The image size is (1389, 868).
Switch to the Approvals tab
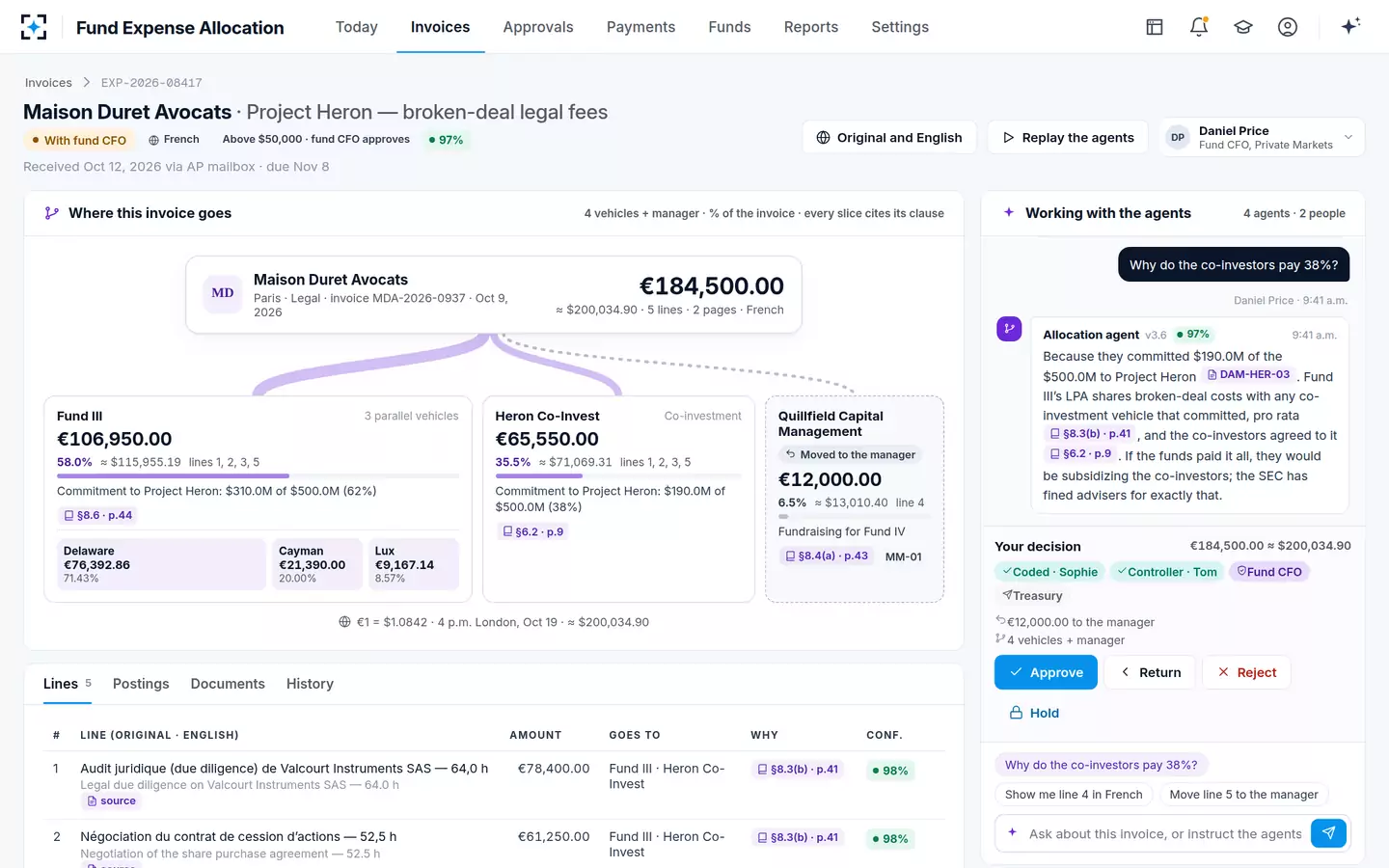538,27
